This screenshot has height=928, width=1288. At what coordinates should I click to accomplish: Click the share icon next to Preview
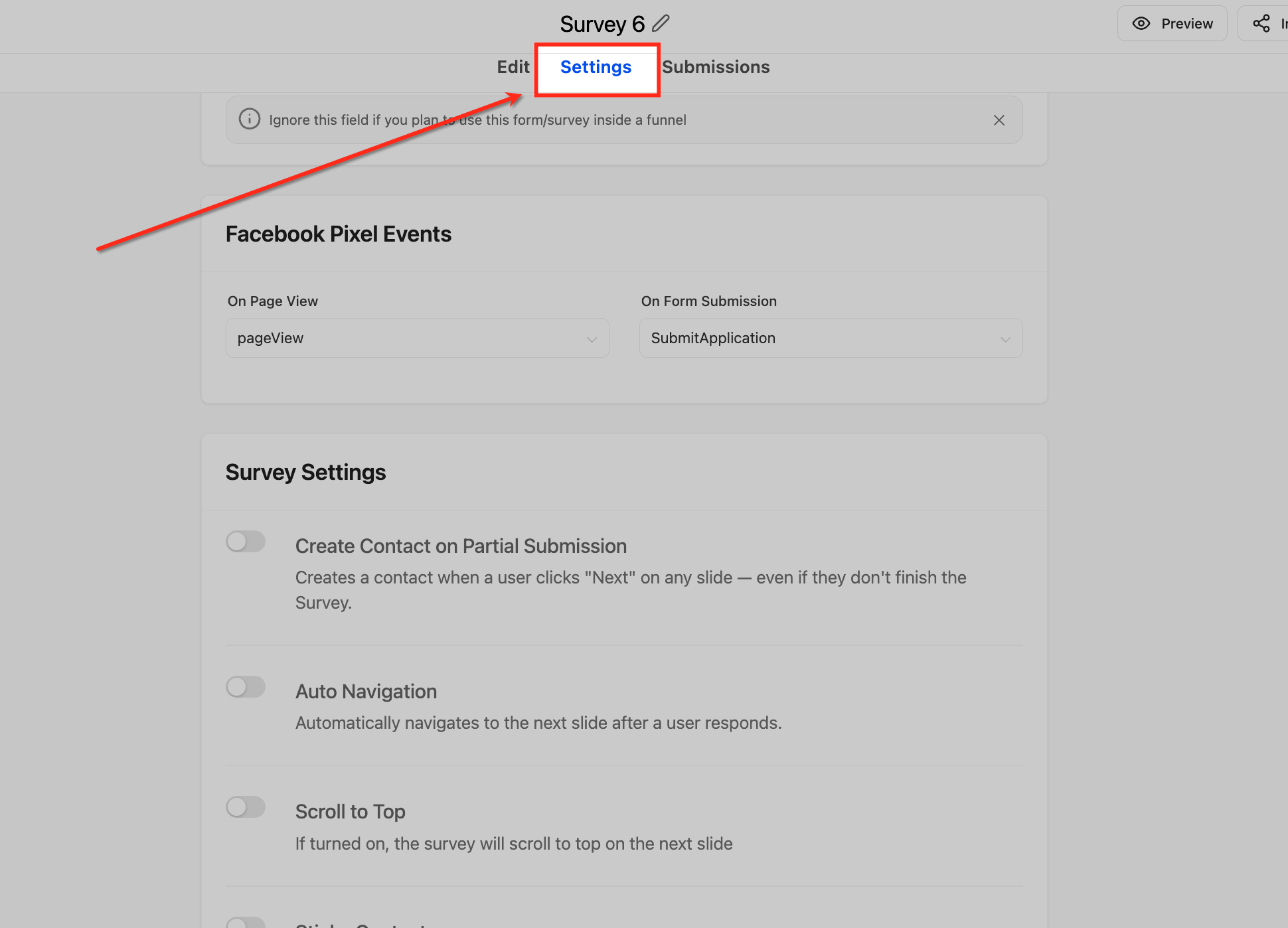pyautogui.click(x=1261, y=22)
